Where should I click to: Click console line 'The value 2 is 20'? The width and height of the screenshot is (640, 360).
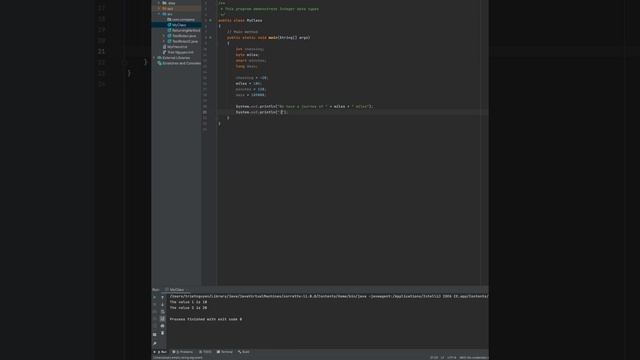pos(188,308)
